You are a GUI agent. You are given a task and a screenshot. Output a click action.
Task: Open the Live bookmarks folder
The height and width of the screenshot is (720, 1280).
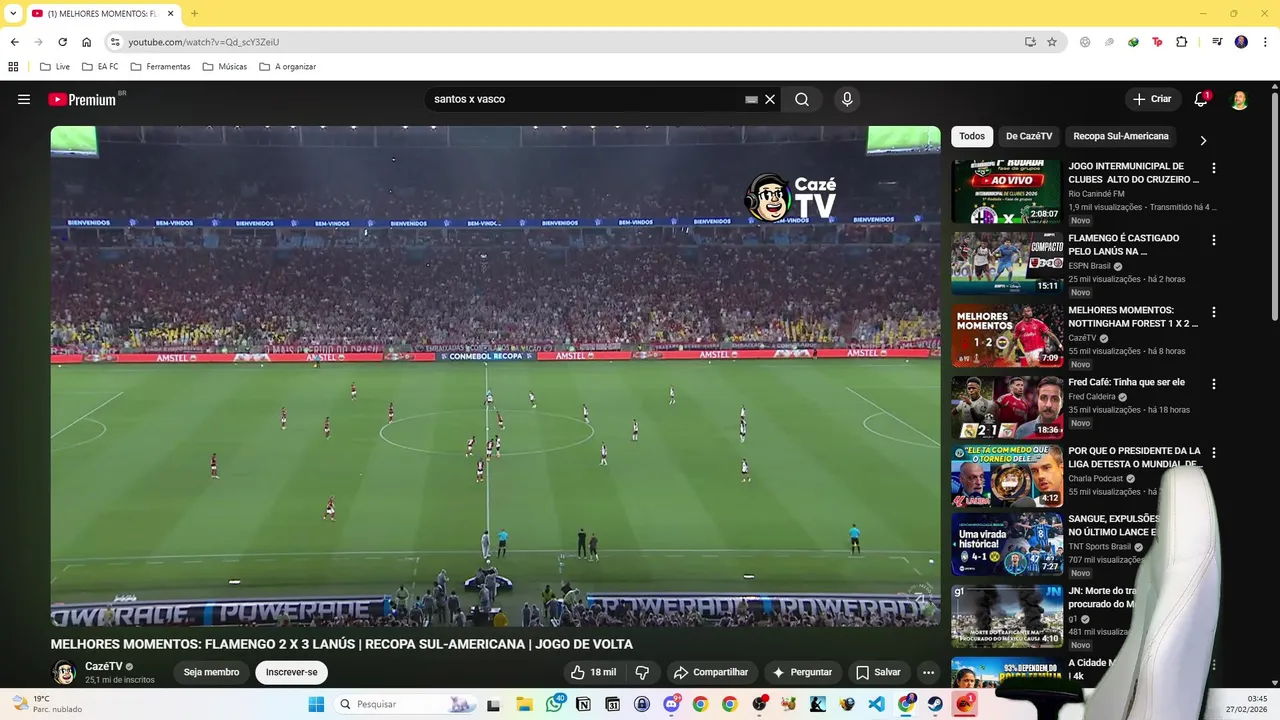[55, 67]
